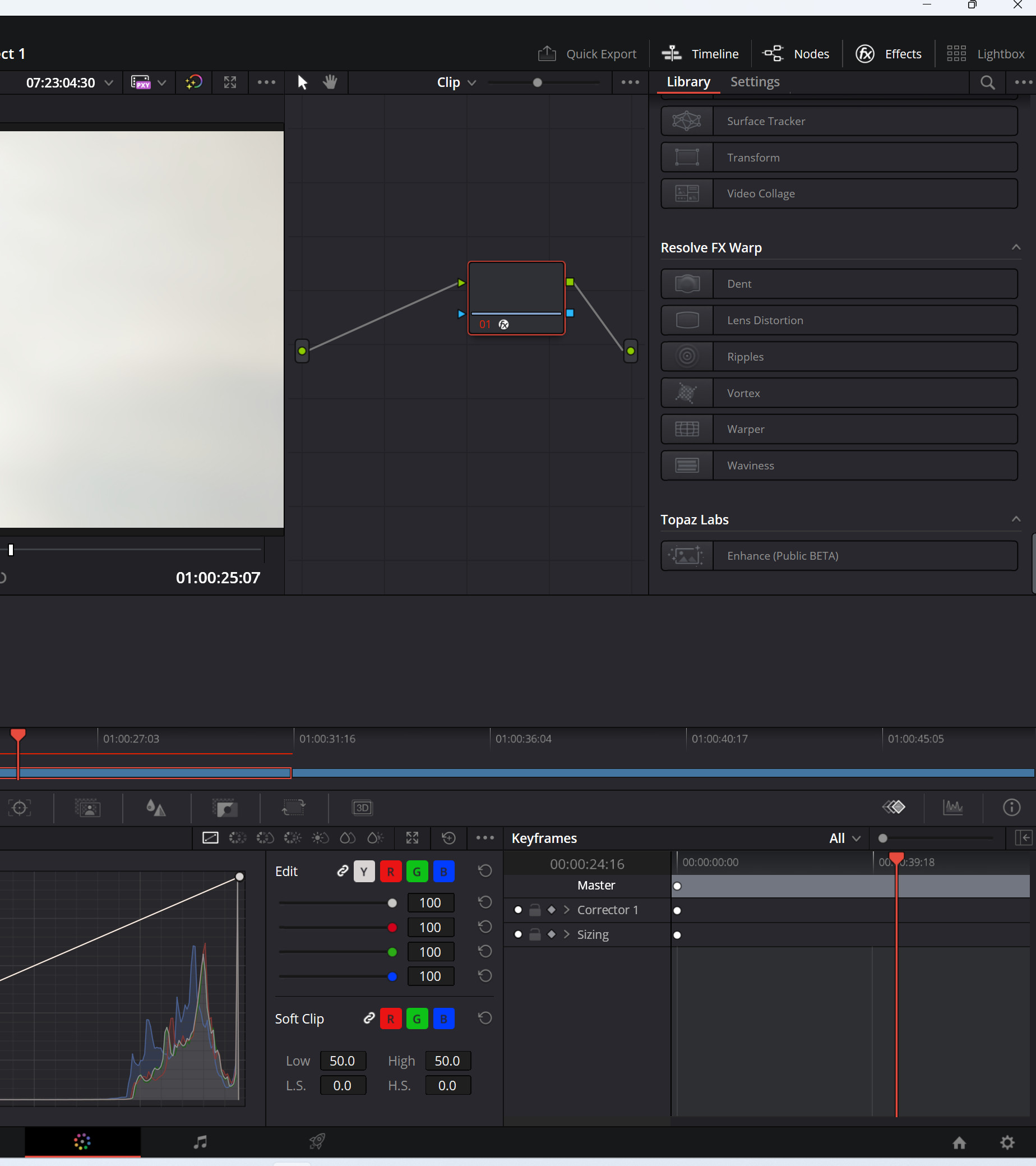The image size is (1036, 1166).
Task: Search the effects library
Action: click(988, 82)
